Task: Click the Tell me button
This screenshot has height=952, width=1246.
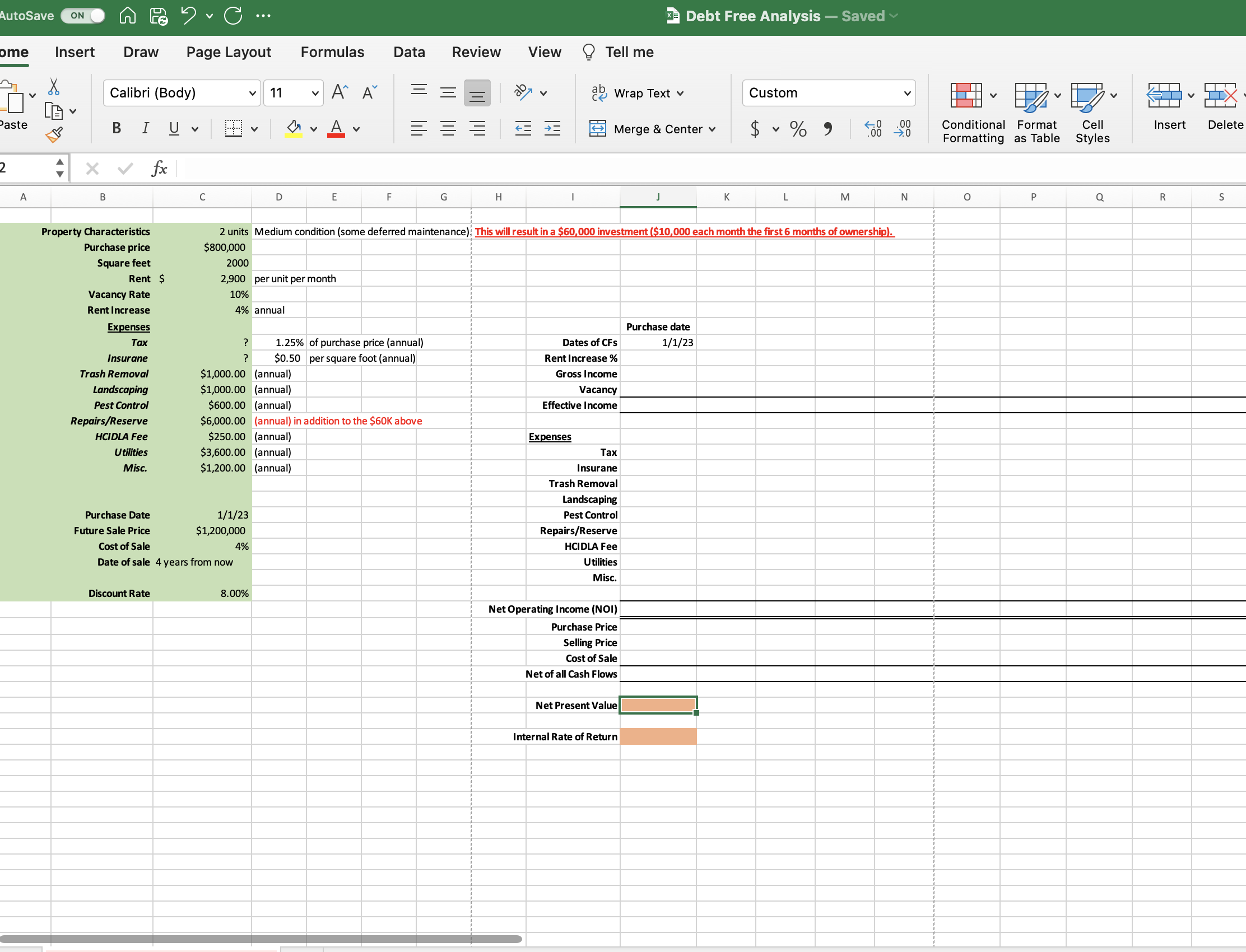Action: click(617, 52)
